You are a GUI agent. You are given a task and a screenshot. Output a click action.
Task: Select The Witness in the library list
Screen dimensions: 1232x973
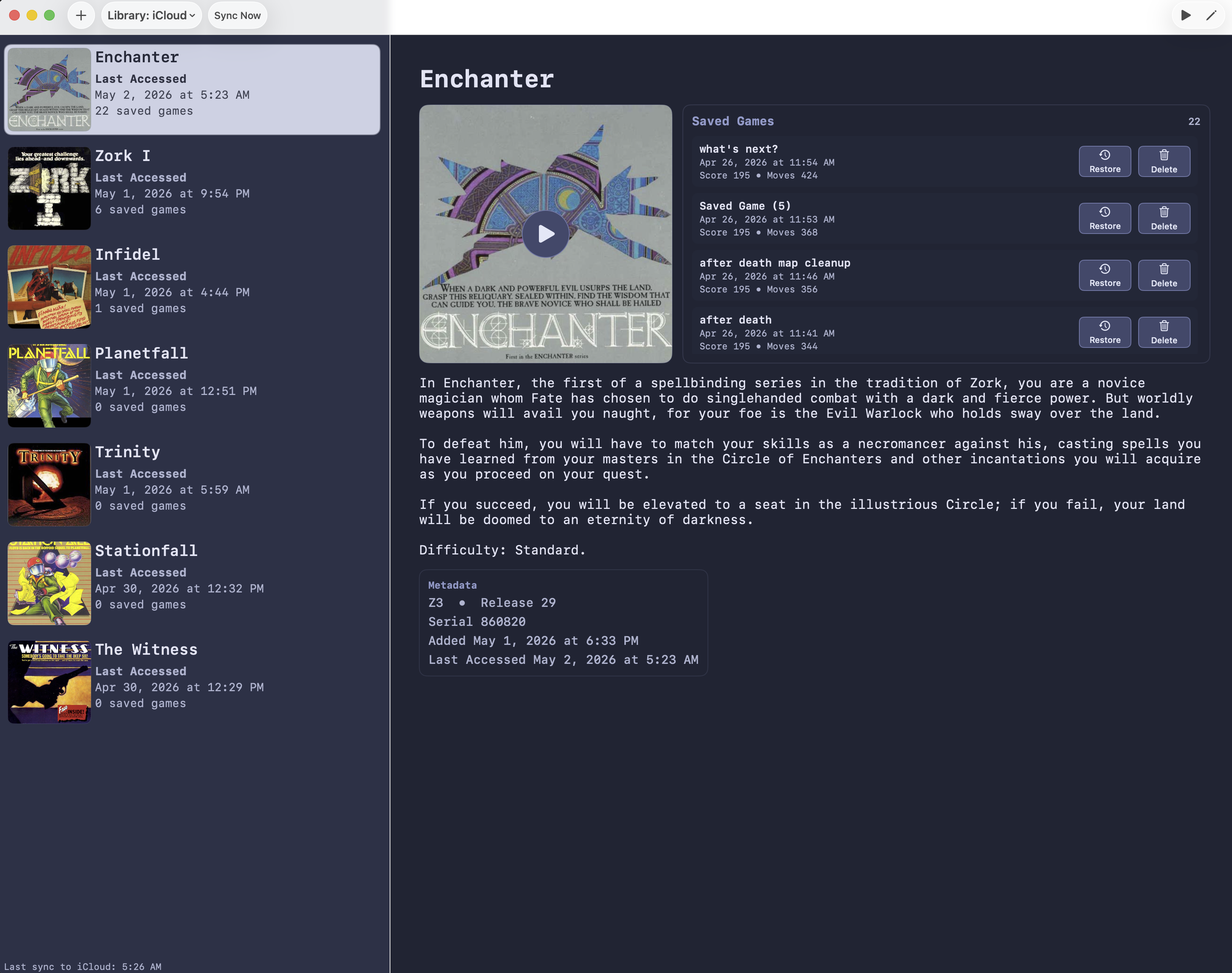coord(192,682)
